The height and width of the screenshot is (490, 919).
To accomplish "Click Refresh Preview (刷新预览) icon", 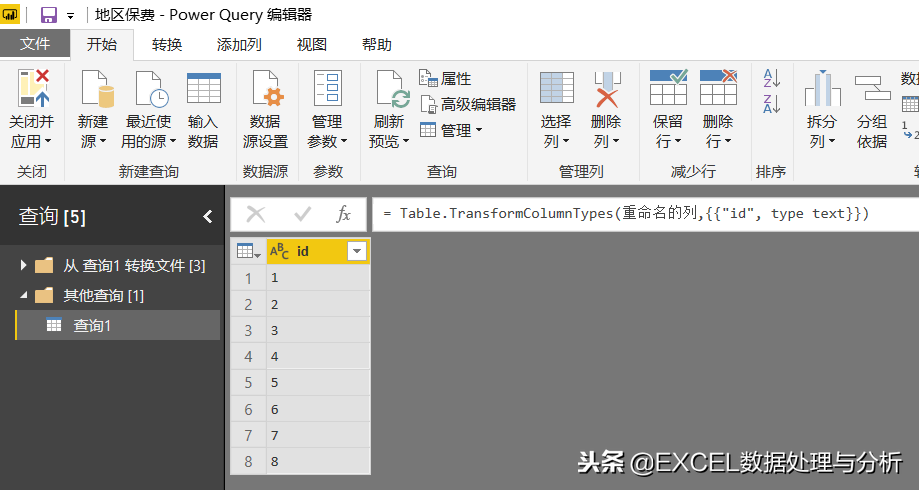I will 393,89.
